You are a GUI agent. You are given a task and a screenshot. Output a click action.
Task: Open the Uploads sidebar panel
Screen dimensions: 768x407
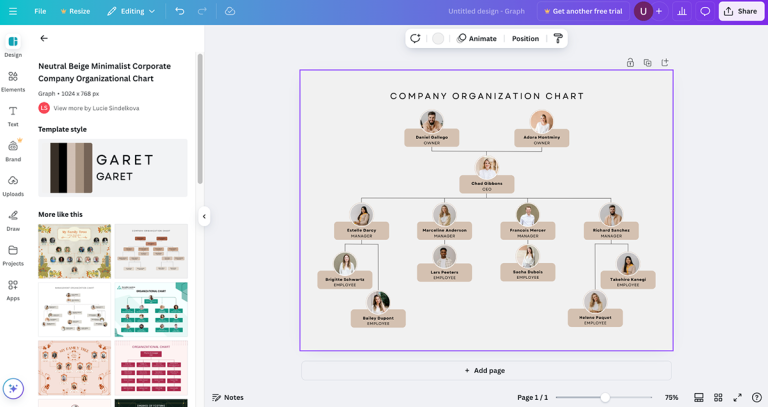tap(13, 186)
